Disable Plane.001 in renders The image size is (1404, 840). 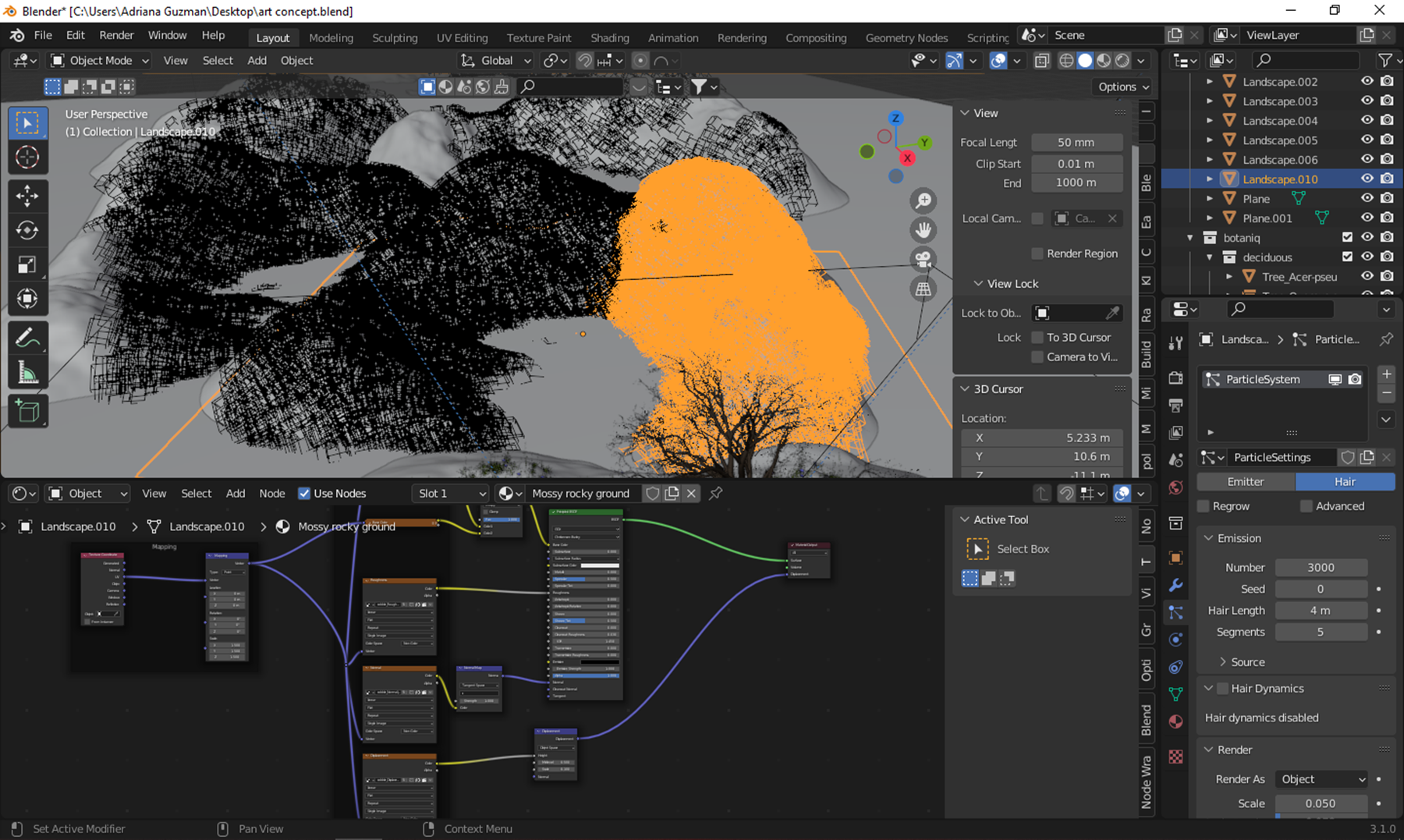pos(1387,218)
